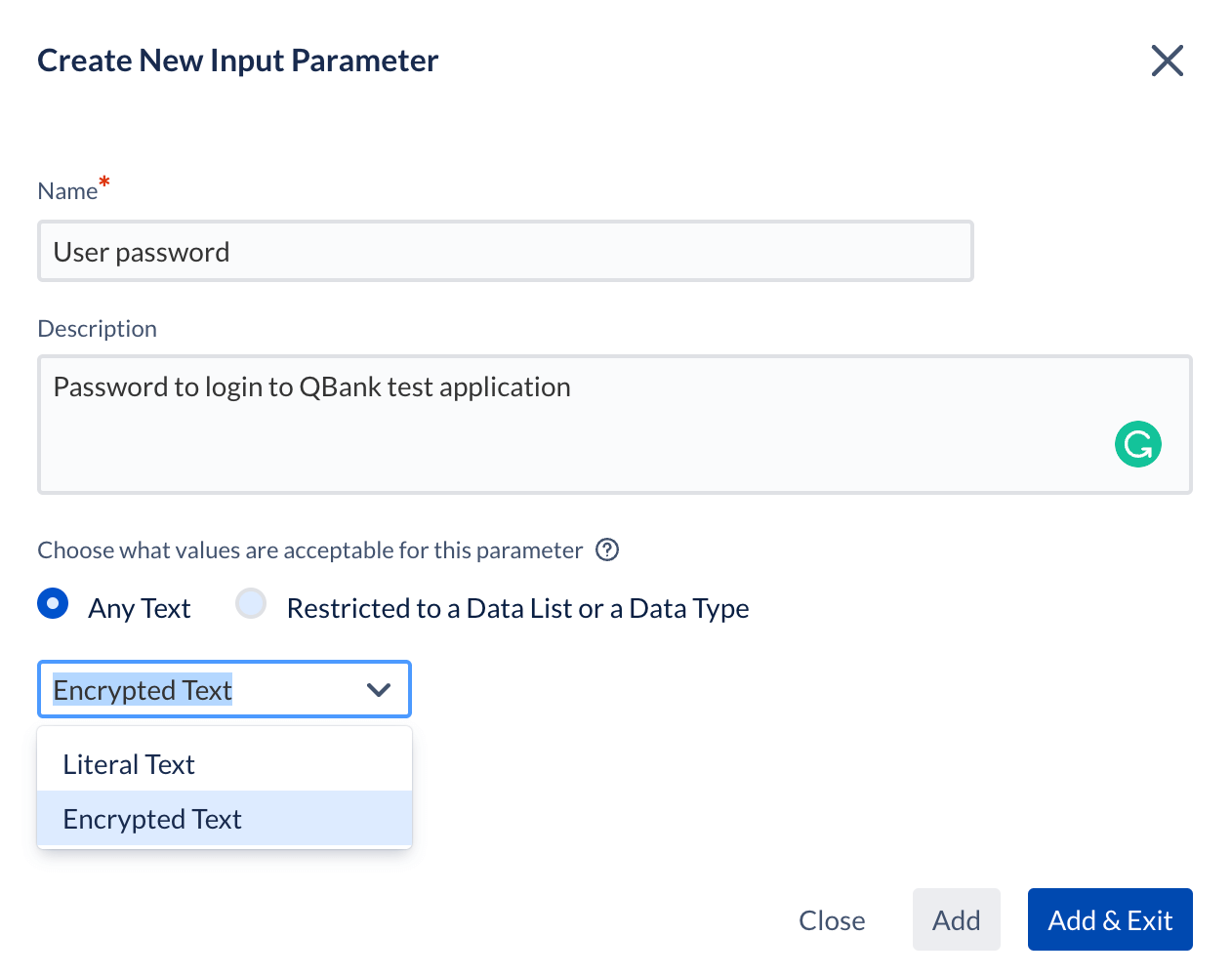
Task: Click the Name field label
Action: click(x=67, y=191)
